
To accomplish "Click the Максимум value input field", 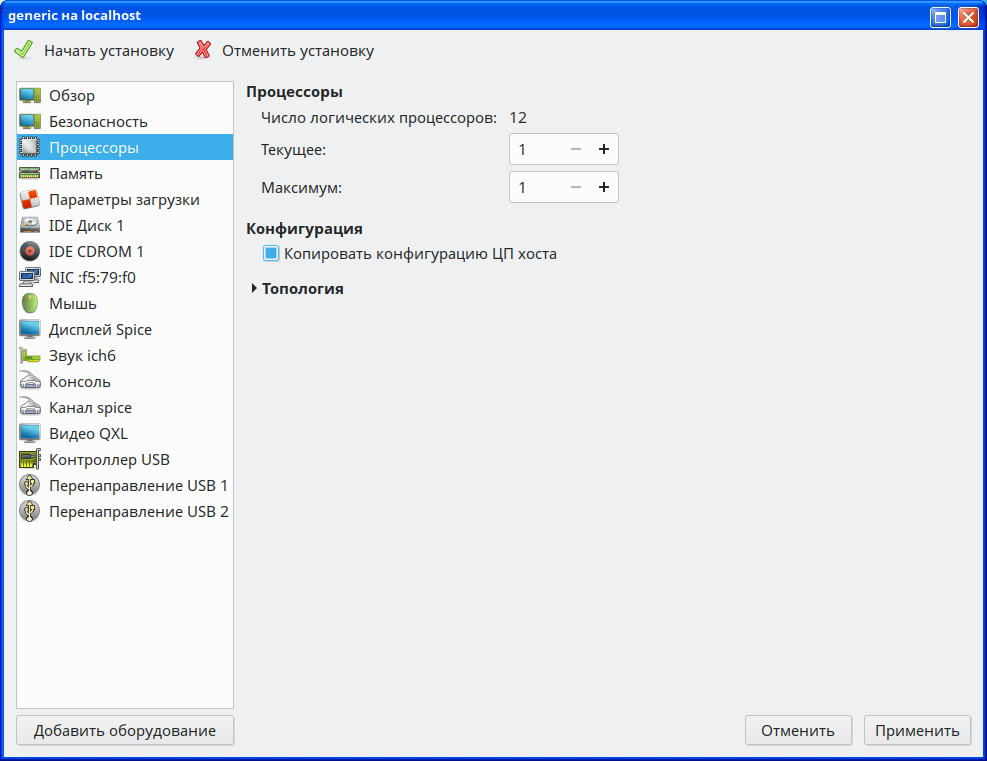I will tap(535, 187).
